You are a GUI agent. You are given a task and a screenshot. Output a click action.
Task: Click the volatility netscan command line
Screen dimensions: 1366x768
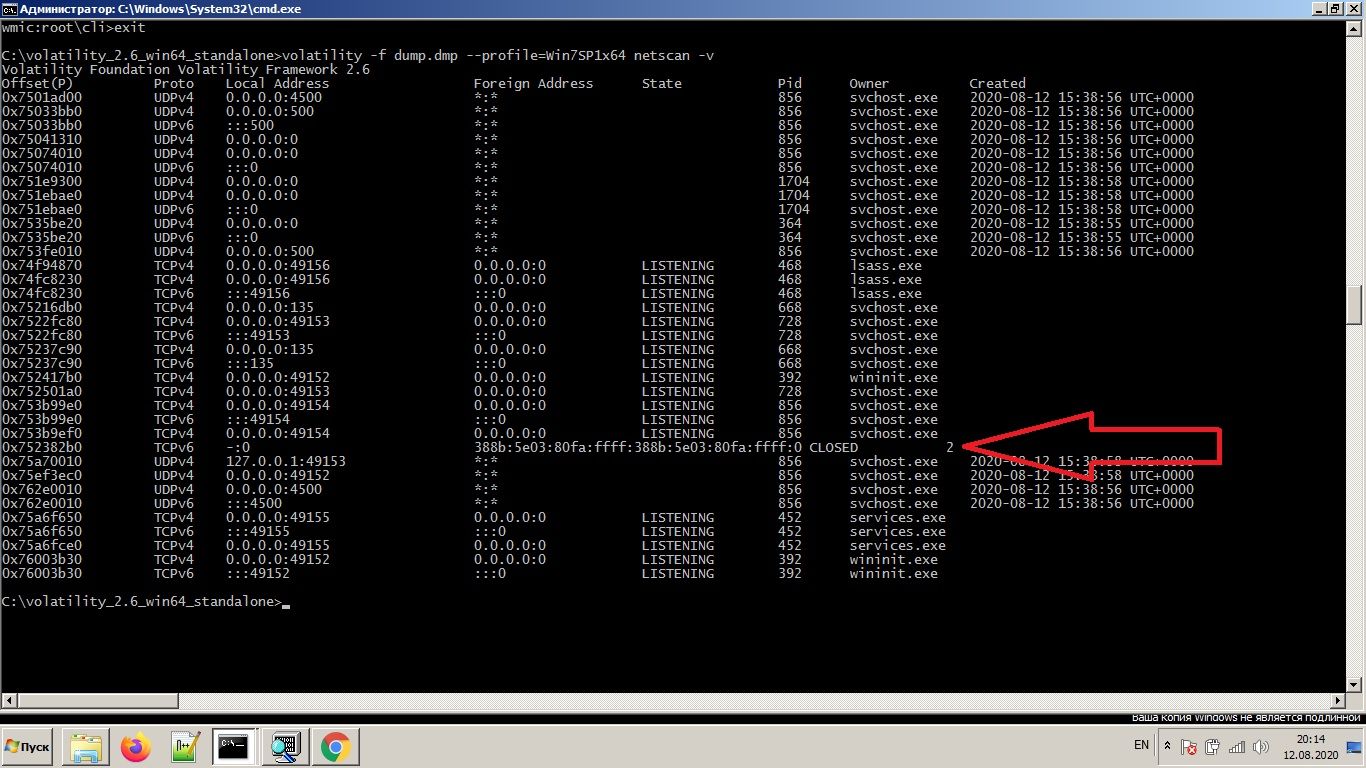(x=358, y=55)
